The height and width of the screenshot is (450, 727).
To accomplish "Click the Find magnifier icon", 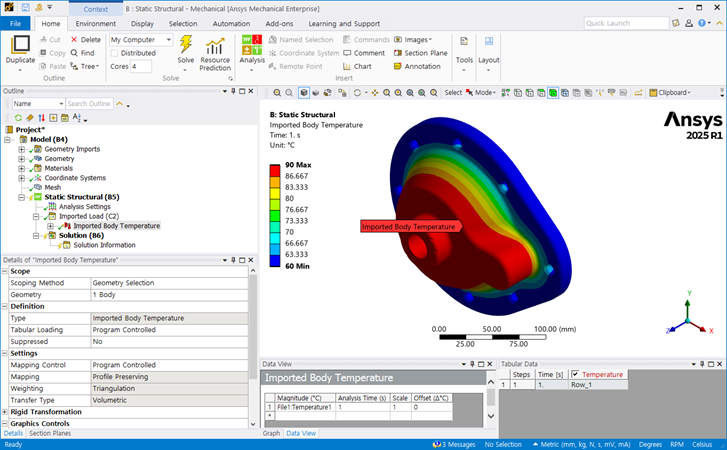I will 74,53.
